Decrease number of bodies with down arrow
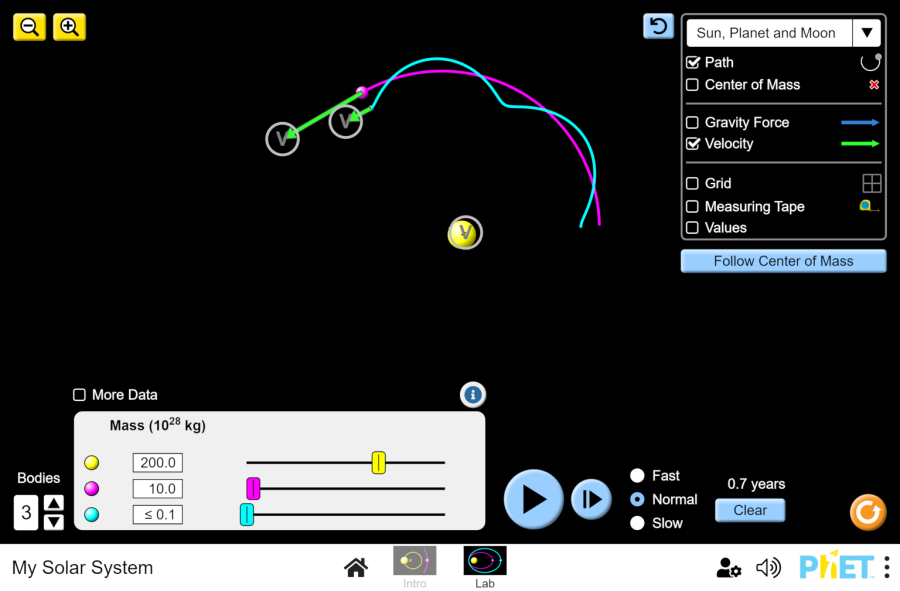The image size is (900, 591). [54, 522]
